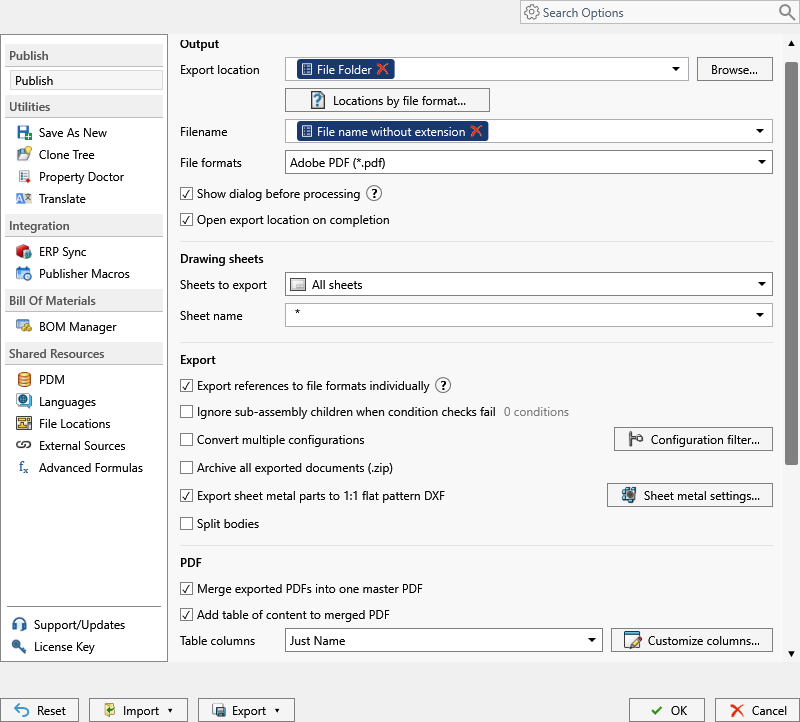Open the Table columns dropdown
Image resolution: width=800 pixels, height=722 pixels.
tap(443, 640)
